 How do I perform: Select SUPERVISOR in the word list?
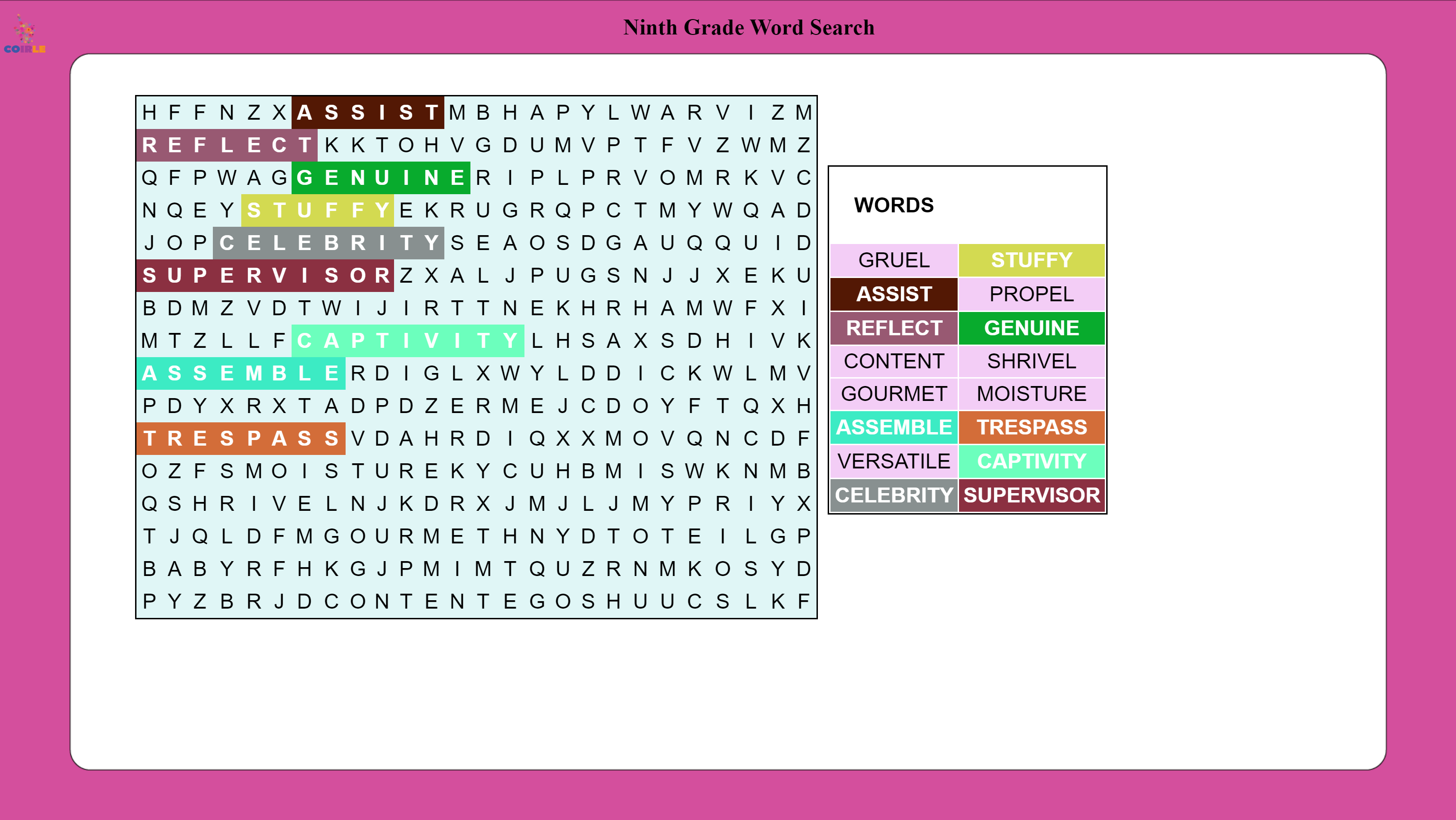coord(1032,495)
